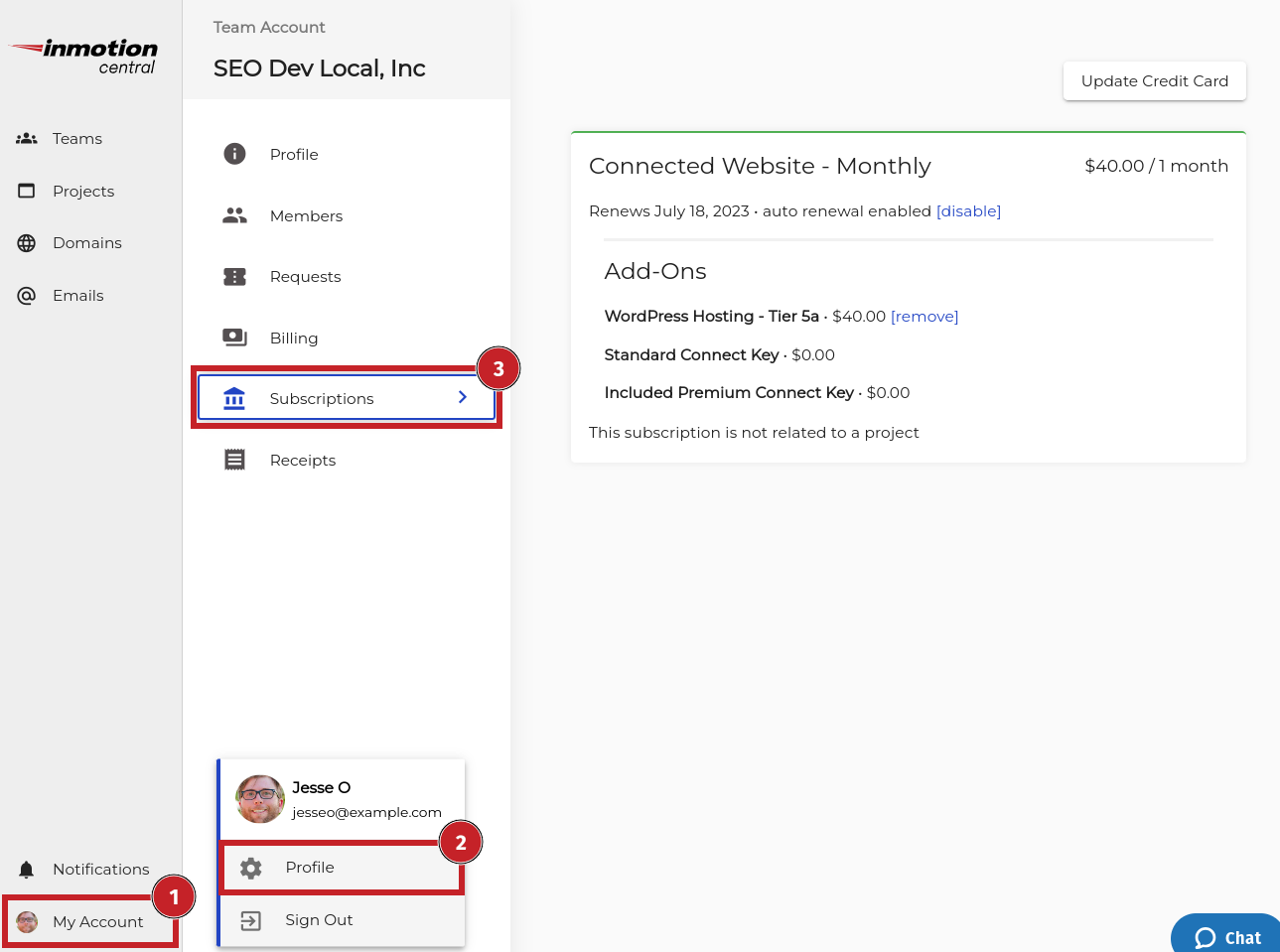Click the Billing payment icon
The height and width of the screenshot is (952, 1280).
coord(234,338)
